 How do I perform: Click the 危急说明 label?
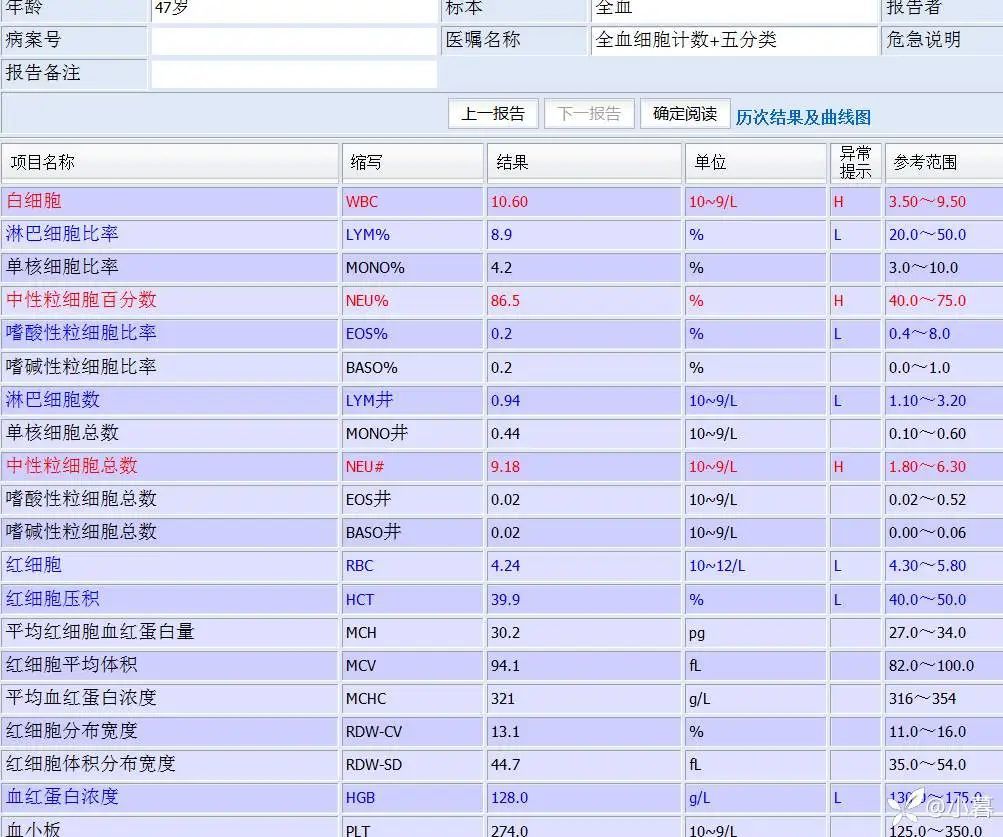[x=923, y=40]
